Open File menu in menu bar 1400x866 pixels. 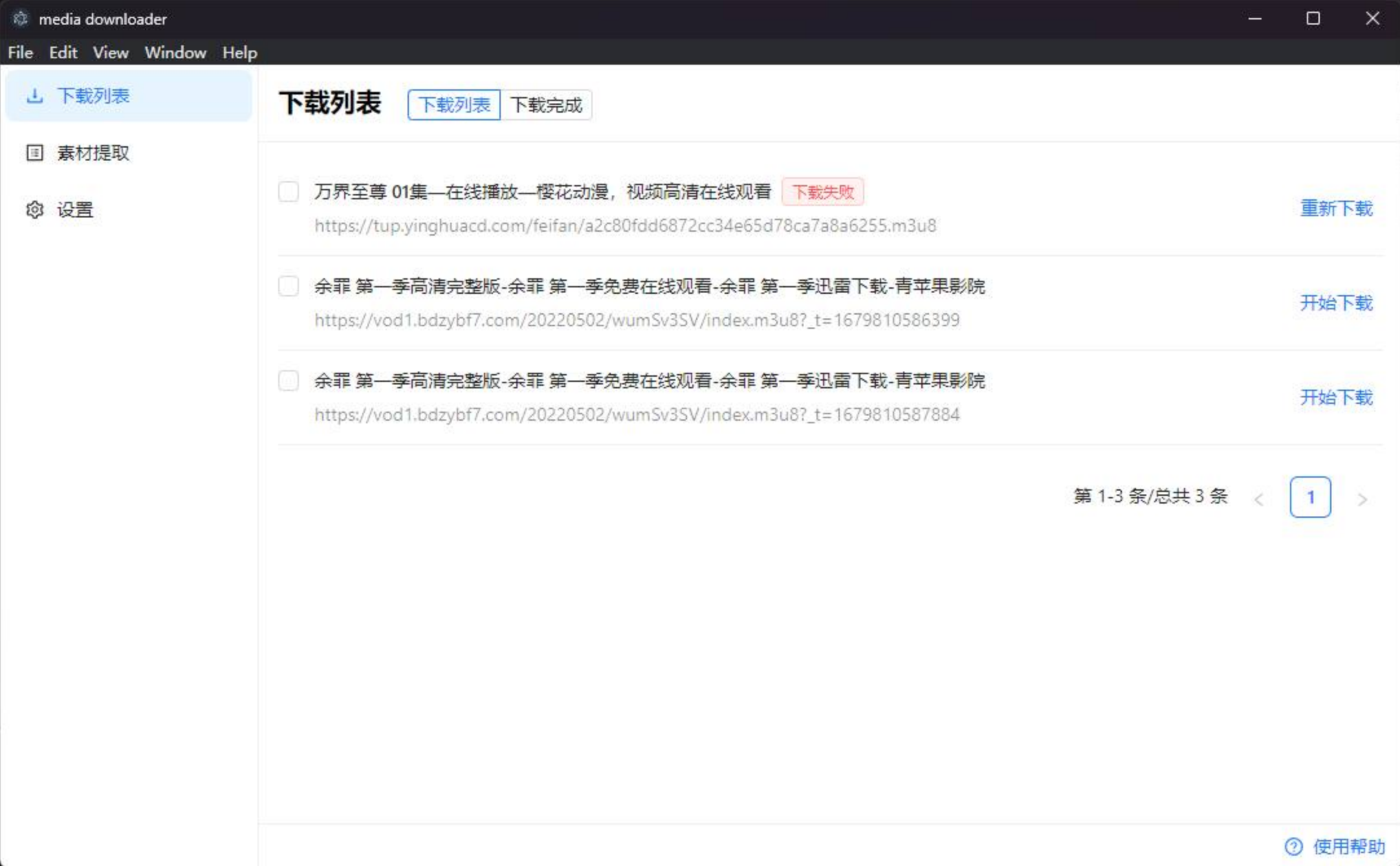20,52
